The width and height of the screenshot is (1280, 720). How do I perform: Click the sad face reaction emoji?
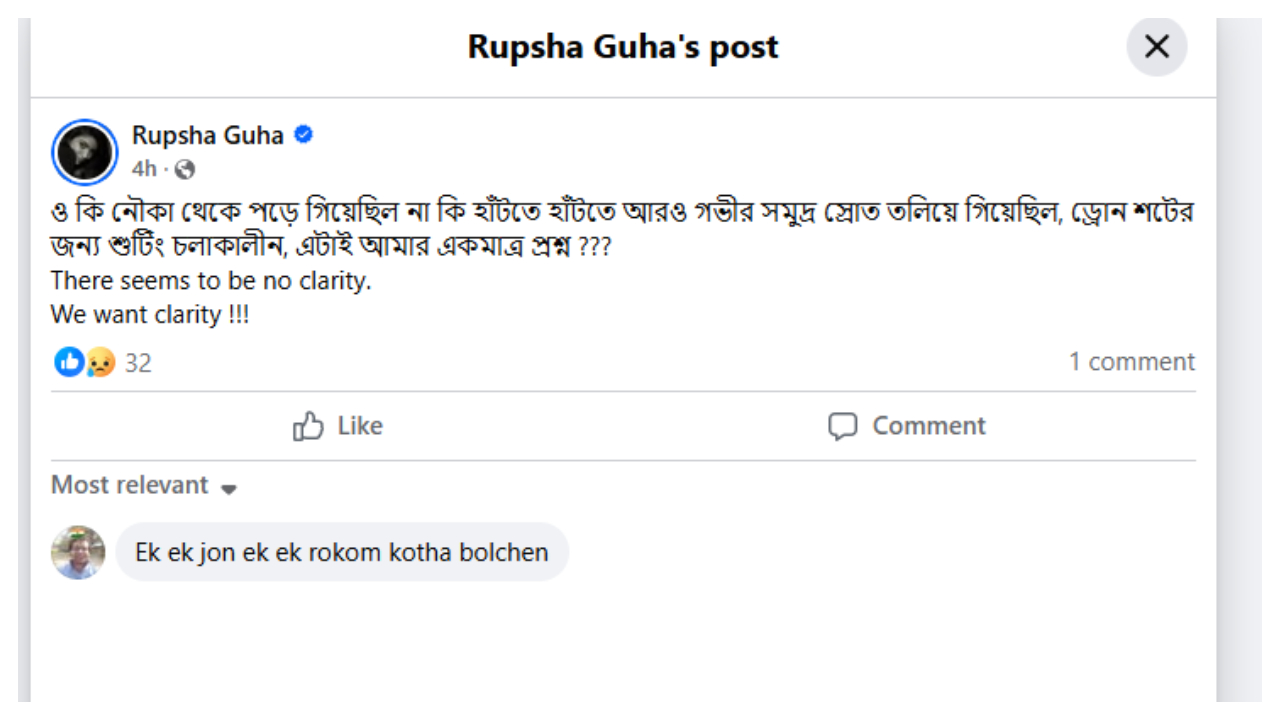coord(100,362)
